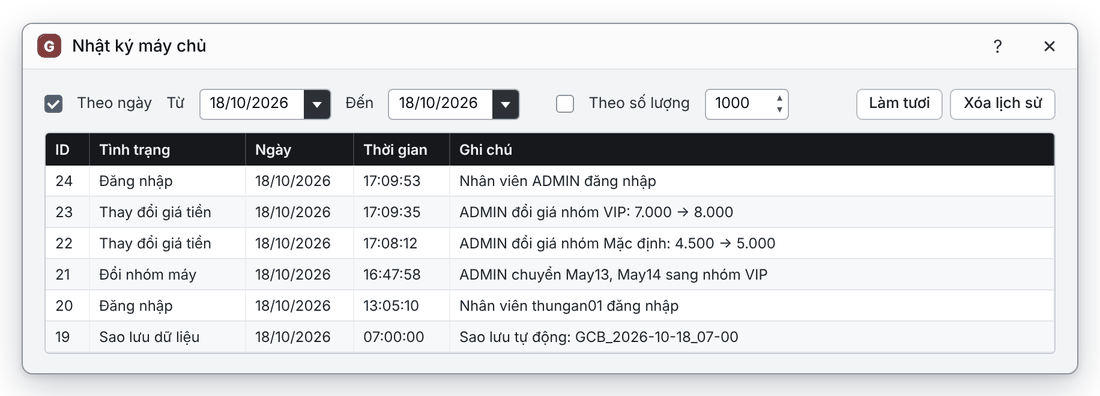Click the G app logo icon
Image resolution: width=1100 pixels, height=396 pixels.
pos(48,46)
